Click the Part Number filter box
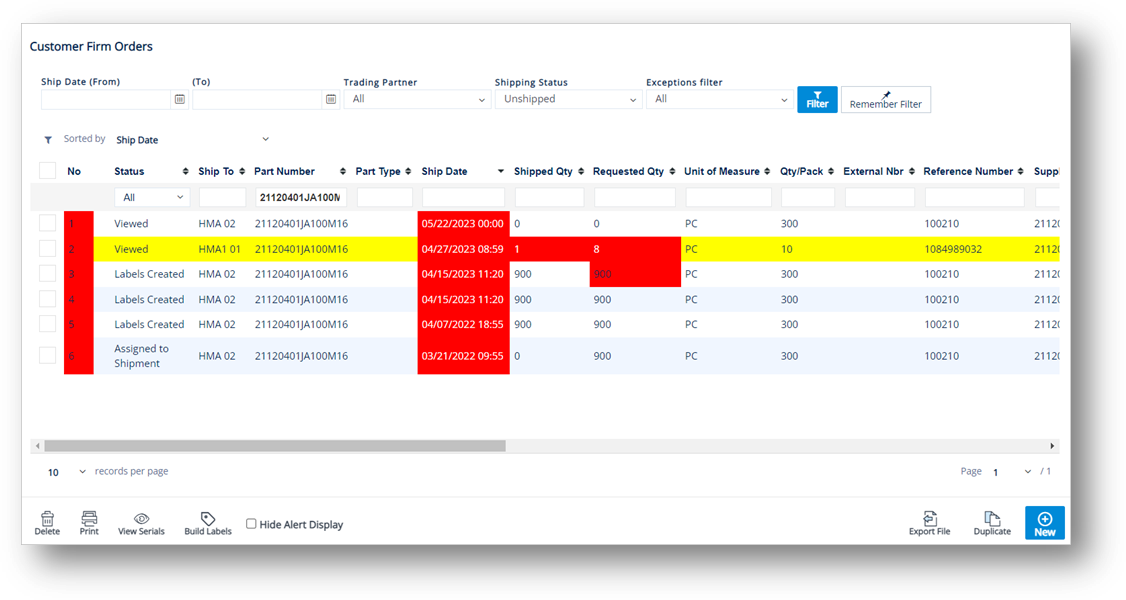This screenshot has width=1126, height=600. [301, 197]
